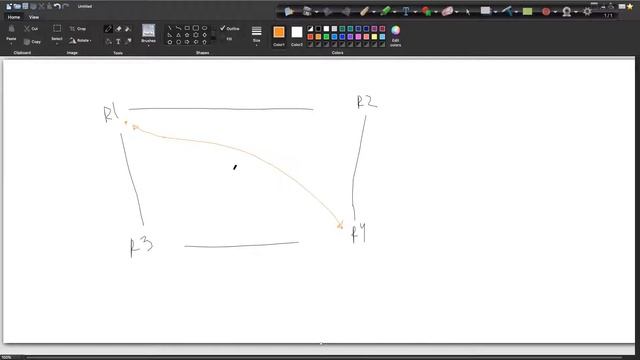The width and height of the screenshot is (640, 360).
Task: Select the pen tool in floating annotation toolbar
Action: [364, 11]
